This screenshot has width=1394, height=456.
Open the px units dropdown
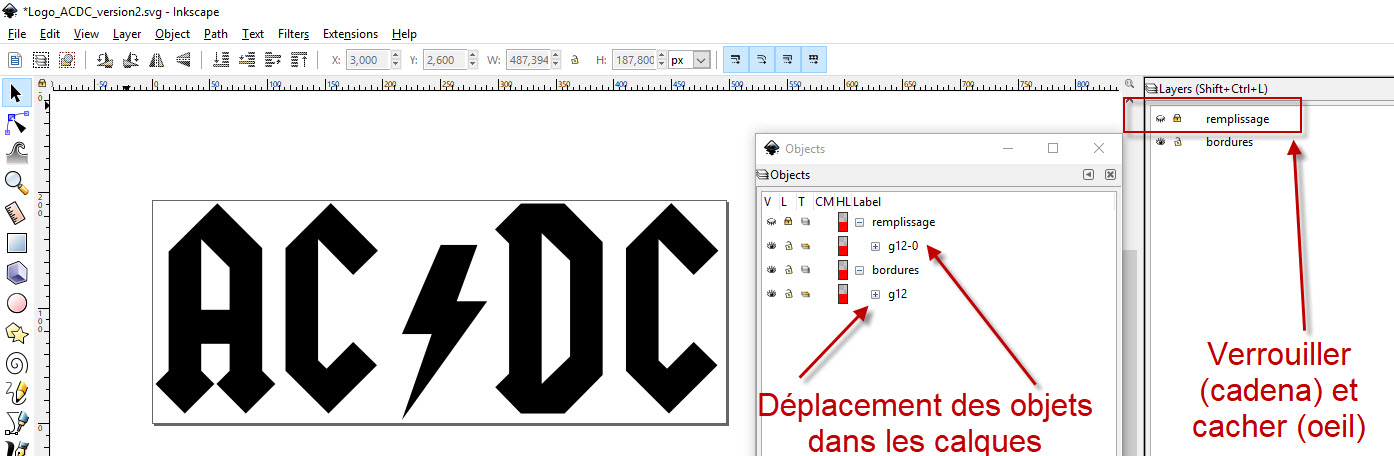701,60
